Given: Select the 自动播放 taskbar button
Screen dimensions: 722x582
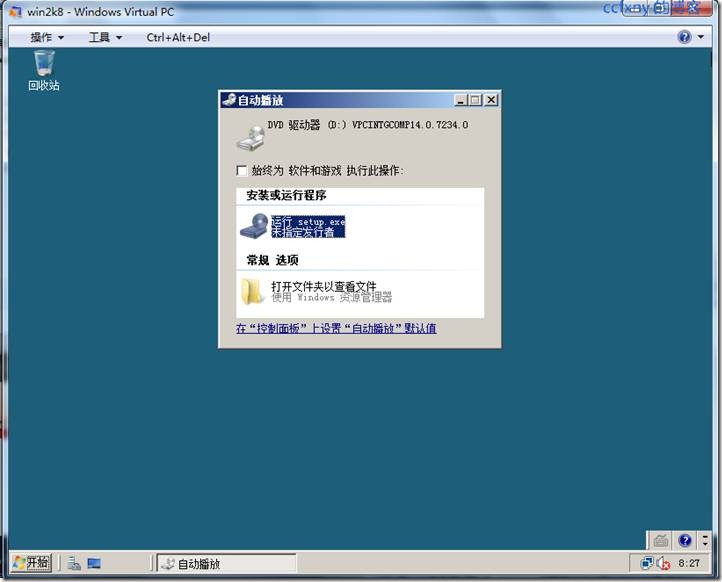Looking at the screenshot, I should click(x=227, y=563).
